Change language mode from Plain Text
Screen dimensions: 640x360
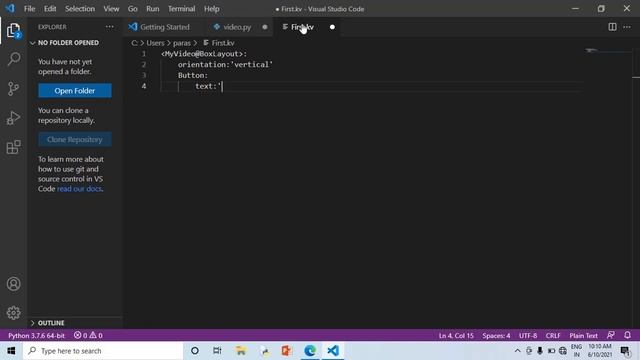[583, 336]
